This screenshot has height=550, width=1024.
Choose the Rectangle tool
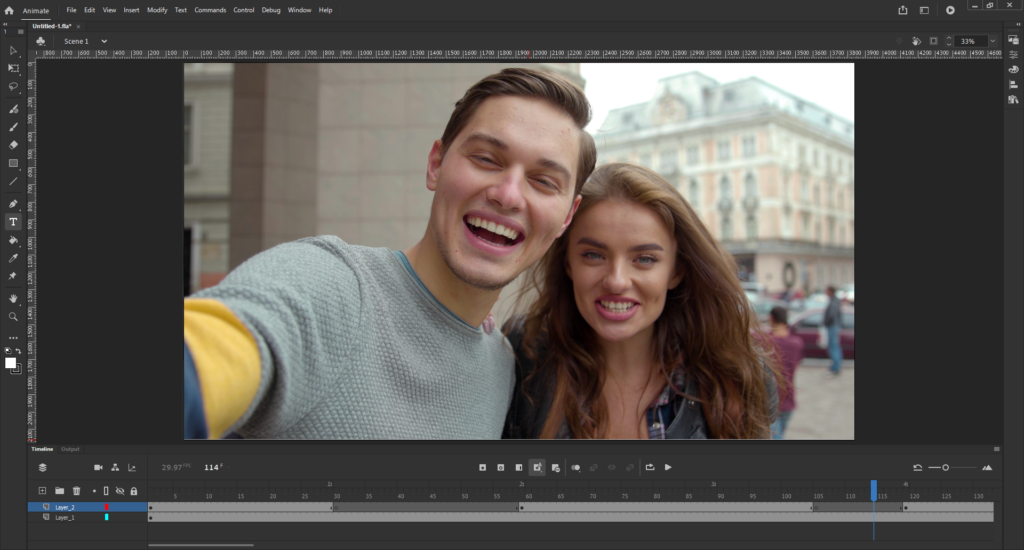pyautogui.click(x=13, y=163)
